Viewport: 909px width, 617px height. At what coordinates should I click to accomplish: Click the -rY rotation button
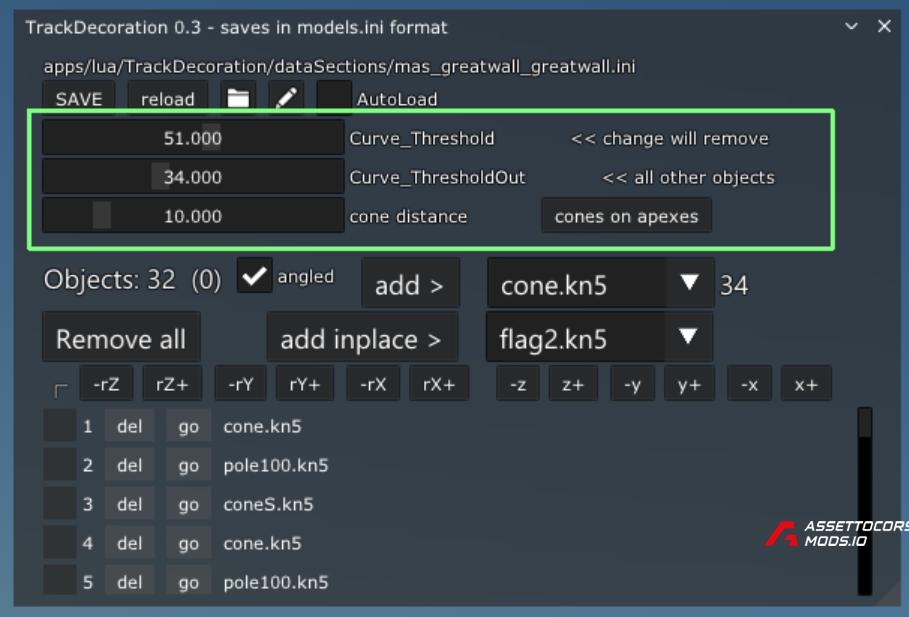click(x=241, y=383)
